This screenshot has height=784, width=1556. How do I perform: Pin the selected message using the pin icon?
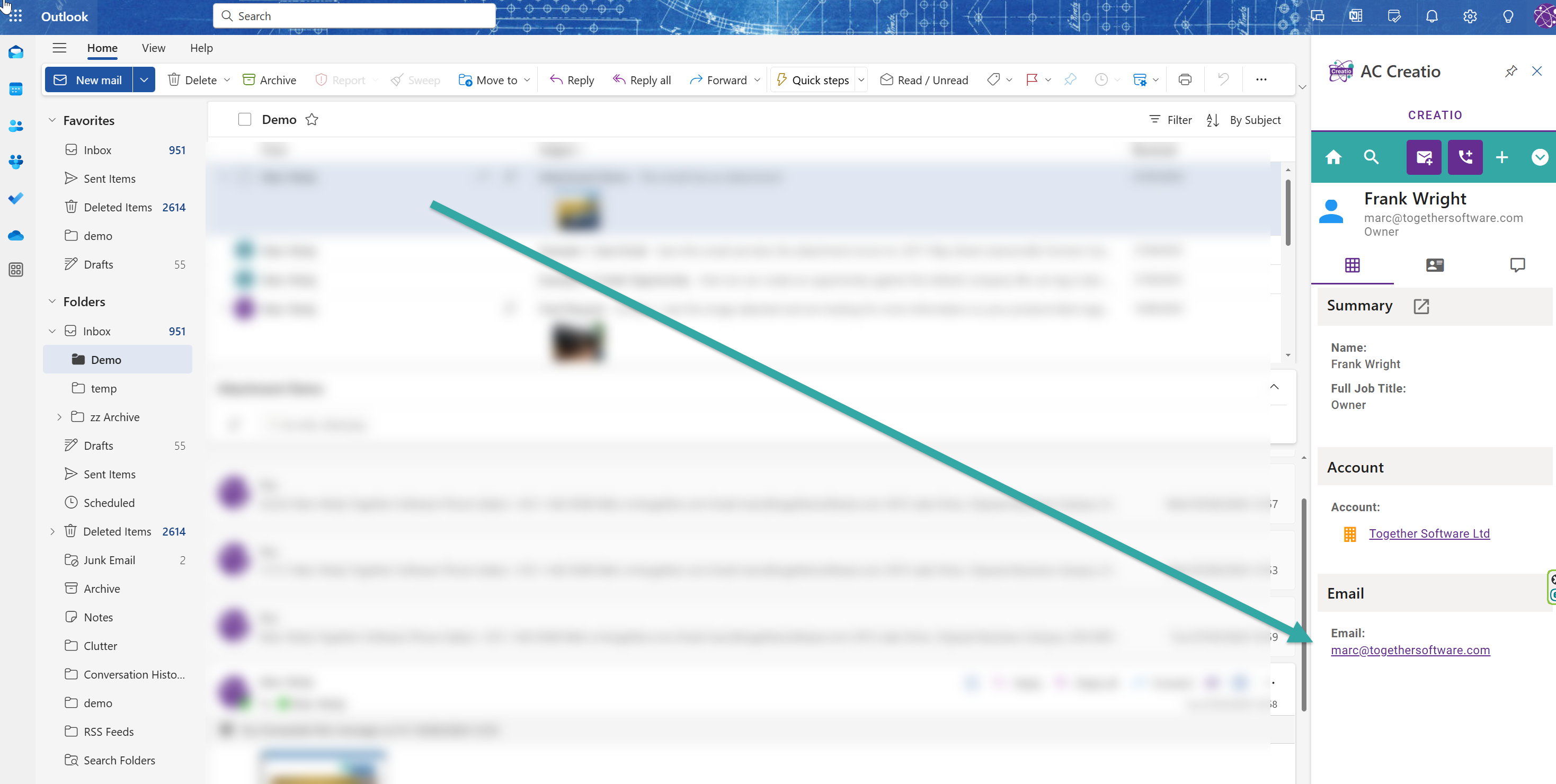[1070, 80]
